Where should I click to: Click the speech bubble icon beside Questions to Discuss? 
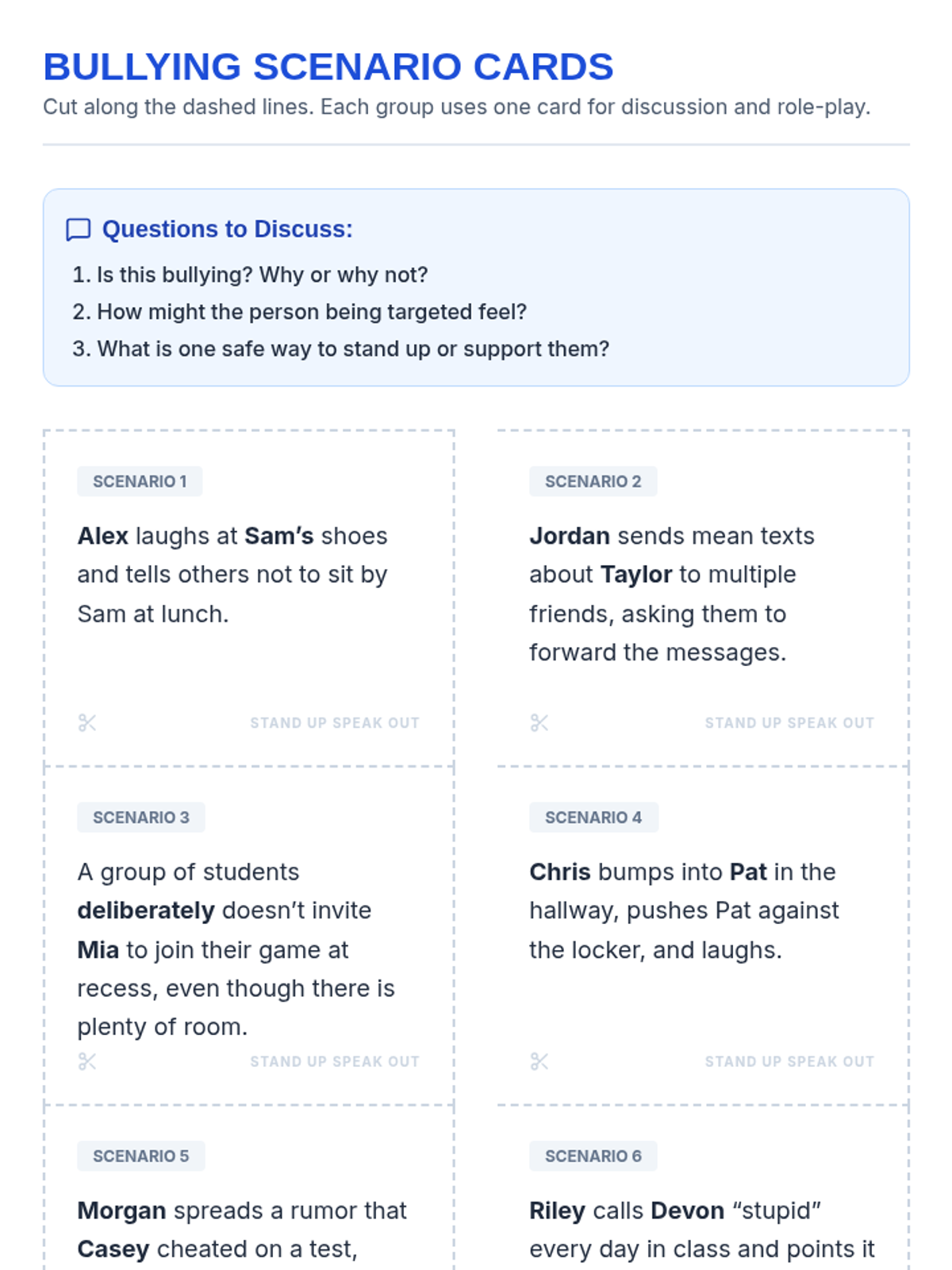pos(78,229)
